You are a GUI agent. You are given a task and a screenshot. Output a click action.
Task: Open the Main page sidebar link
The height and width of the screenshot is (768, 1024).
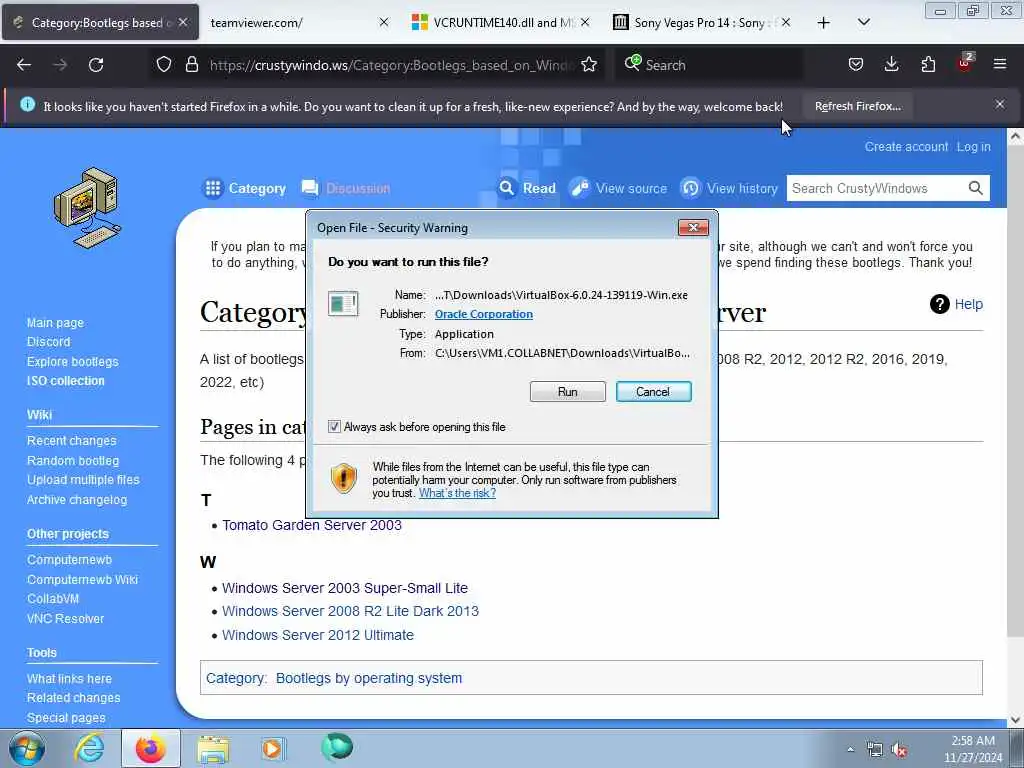tap(55, 323)
